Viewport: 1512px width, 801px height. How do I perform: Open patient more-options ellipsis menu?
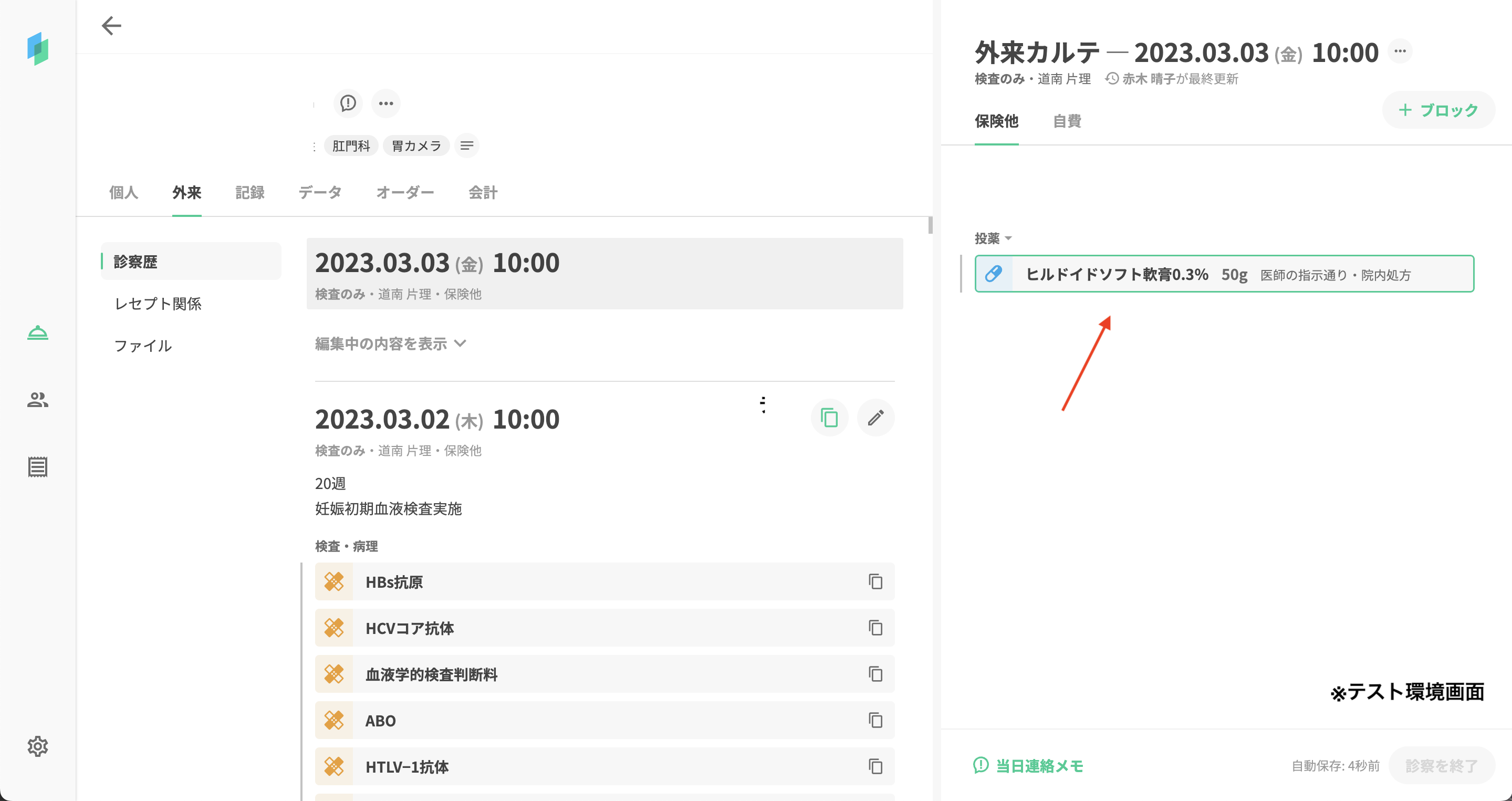coord(385,103)
